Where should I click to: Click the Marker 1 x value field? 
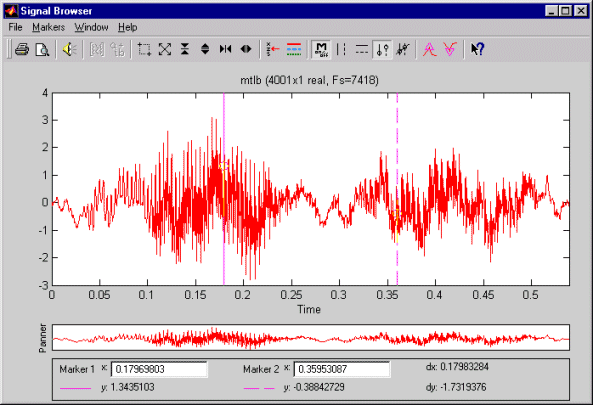click(159, 369)
